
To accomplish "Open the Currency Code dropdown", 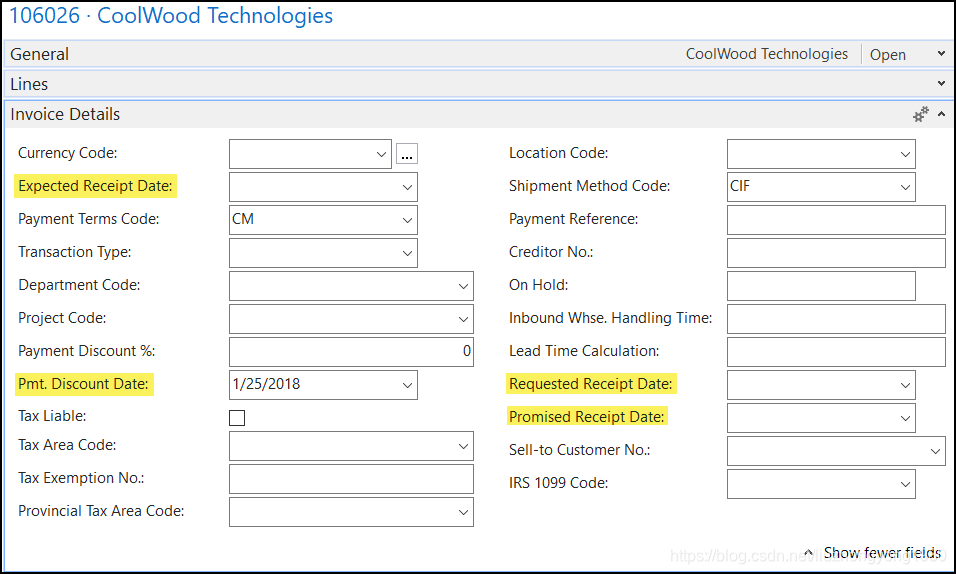I will 381,154.
